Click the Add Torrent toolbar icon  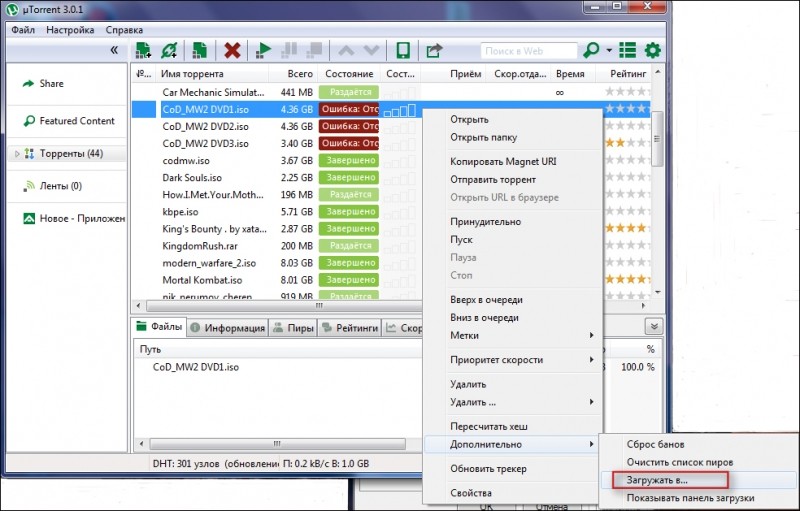coord(143,50)
